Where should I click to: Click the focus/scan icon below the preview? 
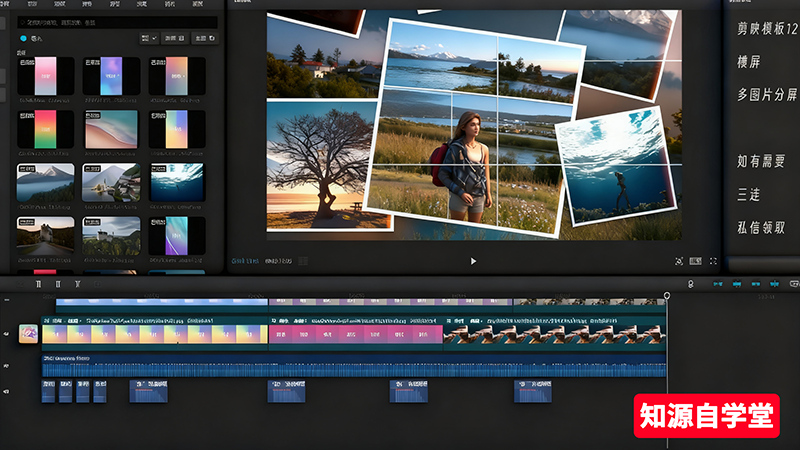(679, 261)
